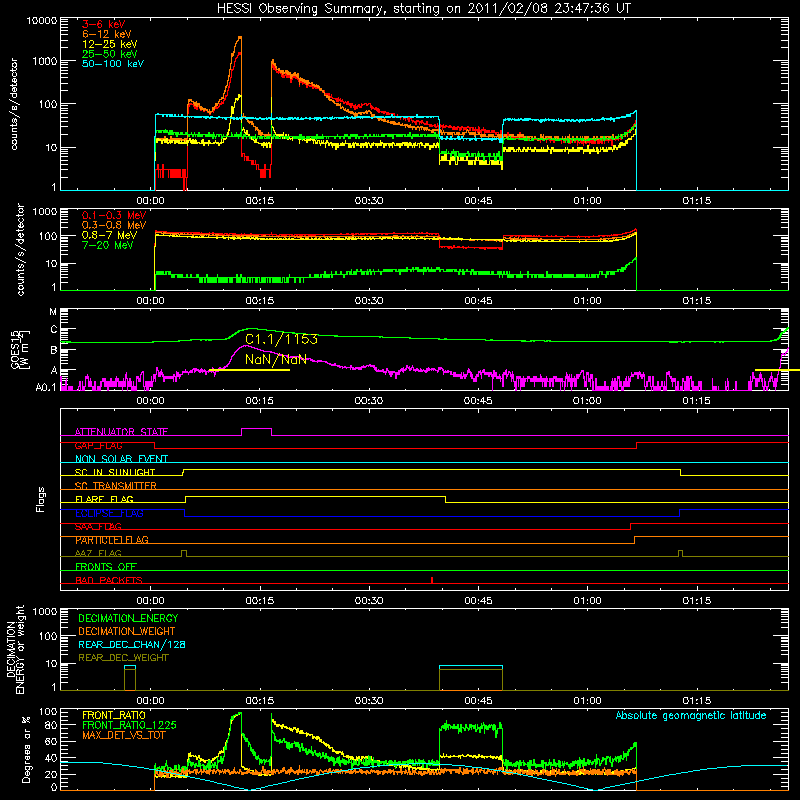This screenshot has height=800, width=800.
Task: Click the FRONTS_OFF flag label
Action: point(106,566)
